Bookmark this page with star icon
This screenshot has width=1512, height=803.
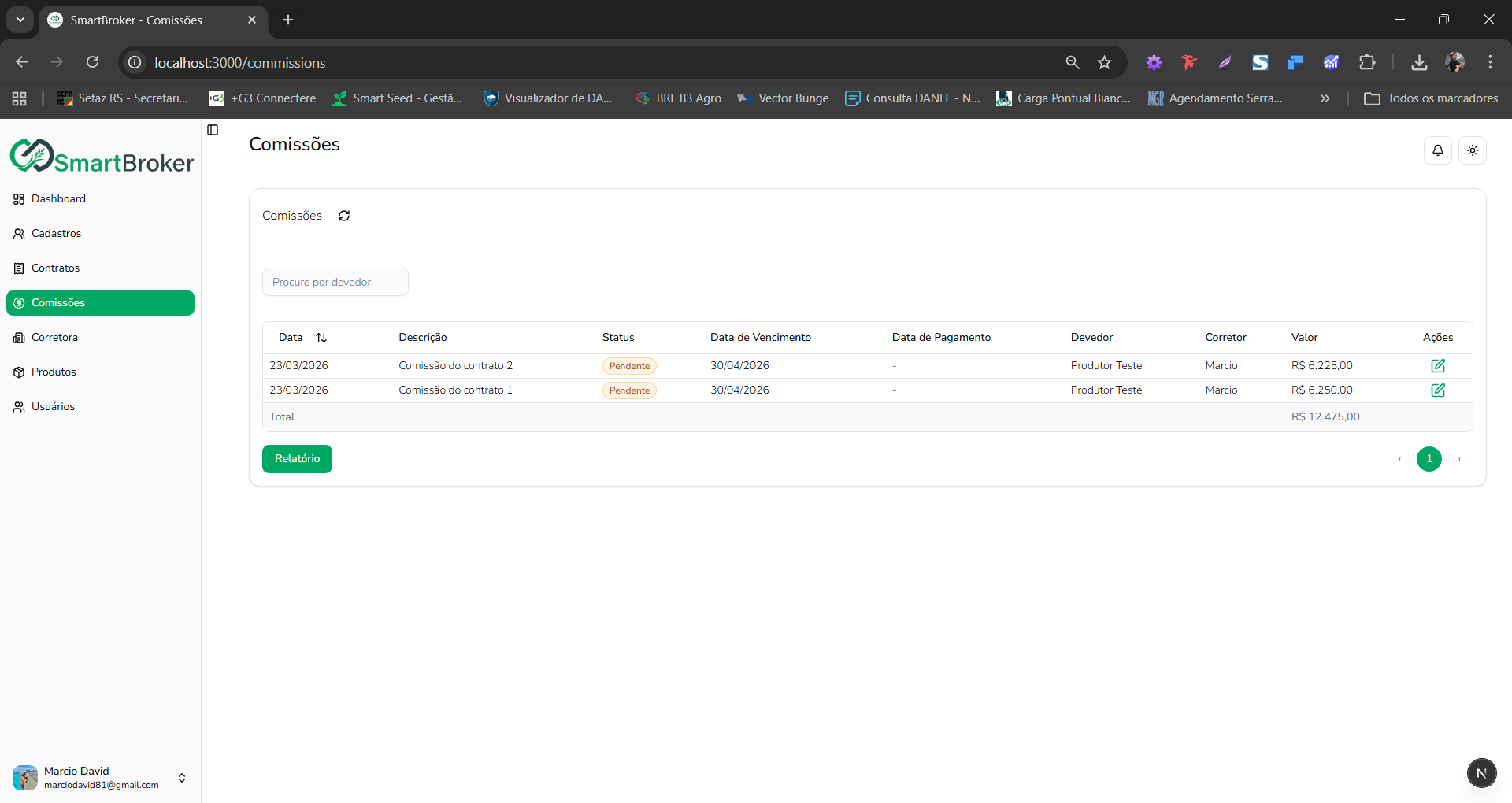pyautogui.click(x=1104, y=63)
